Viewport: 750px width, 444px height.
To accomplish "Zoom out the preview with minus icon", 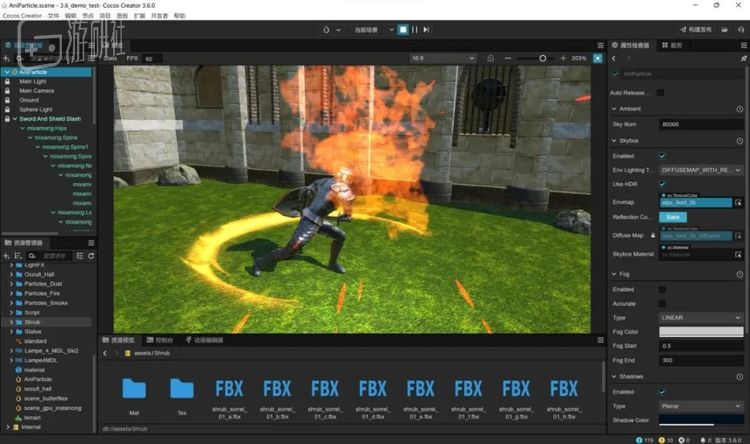I will [x=509, y=59].
